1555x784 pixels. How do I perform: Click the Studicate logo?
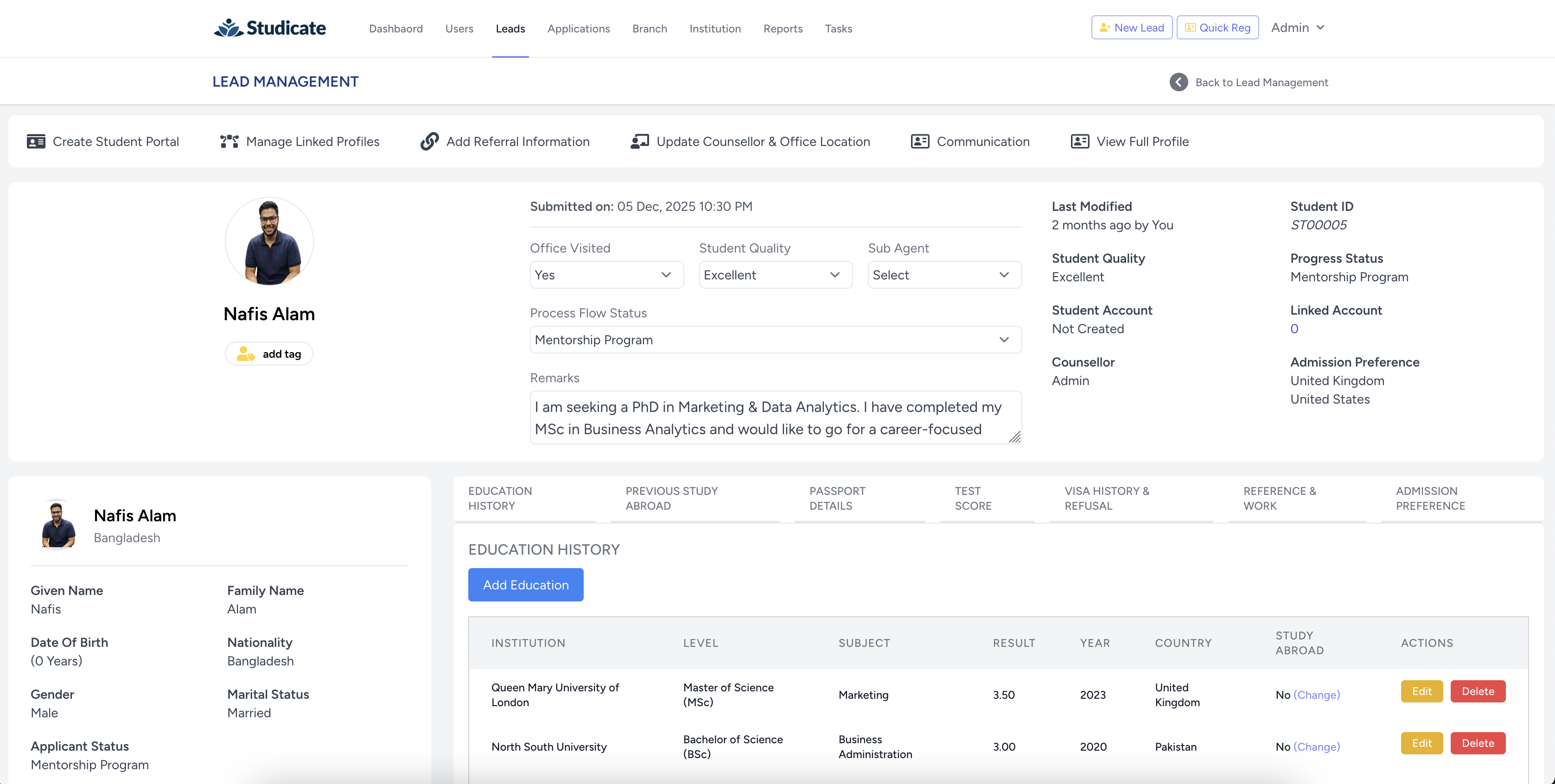click(269, 28)
